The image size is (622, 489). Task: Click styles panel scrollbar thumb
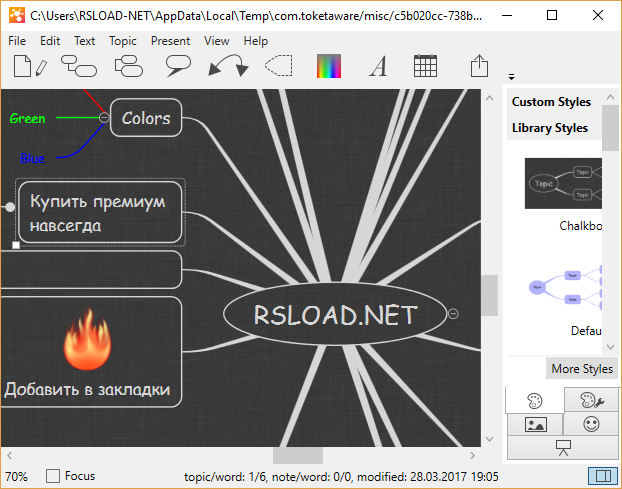(x=610, y=128)
